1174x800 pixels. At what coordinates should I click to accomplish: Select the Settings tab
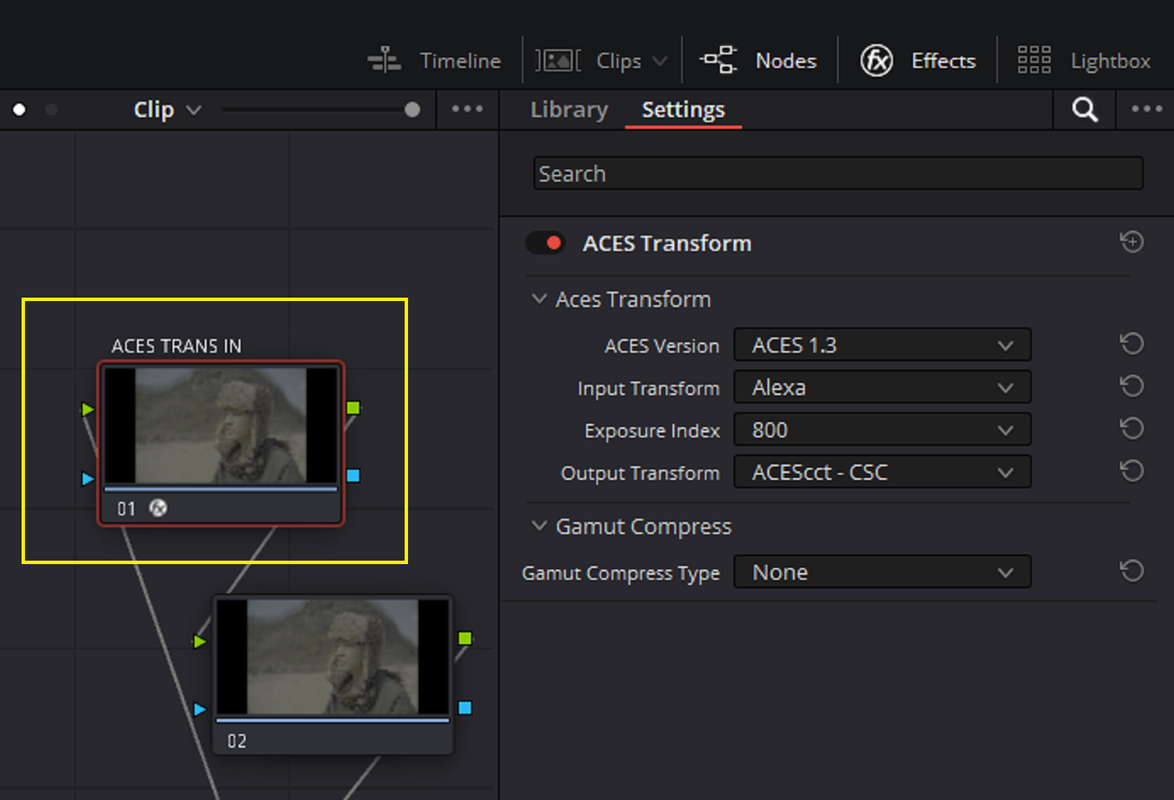tap(683, 109)
